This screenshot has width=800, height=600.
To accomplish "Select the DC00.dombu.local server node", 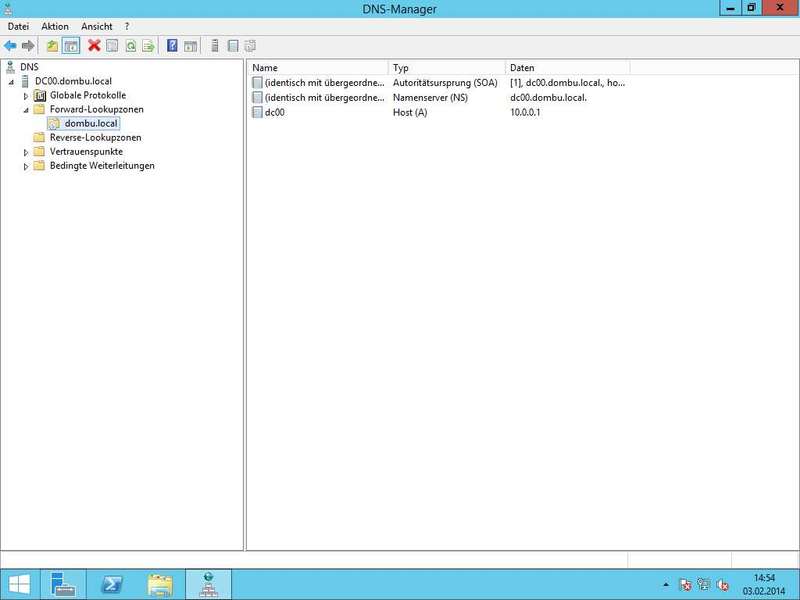I will click(x=73, y=81).
